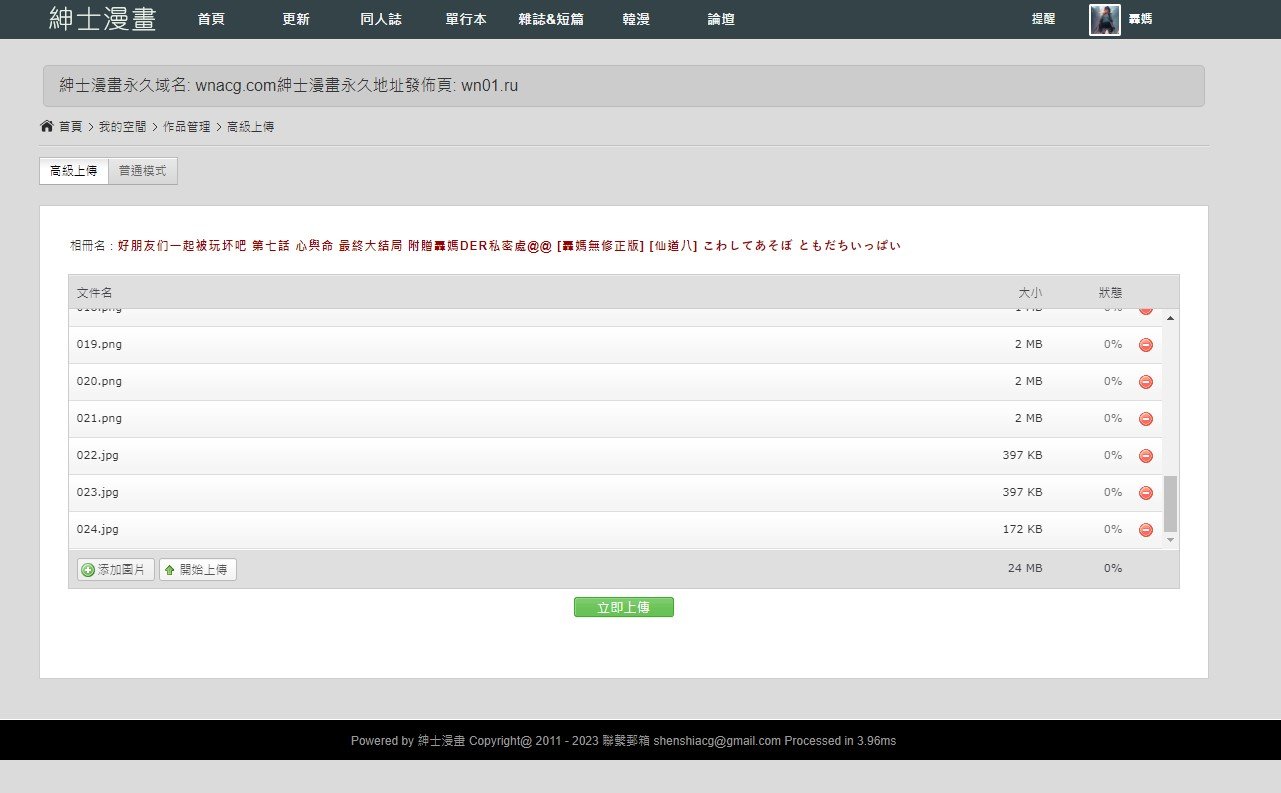Go to 首頁 in the breadcrumb

[70, 127]
